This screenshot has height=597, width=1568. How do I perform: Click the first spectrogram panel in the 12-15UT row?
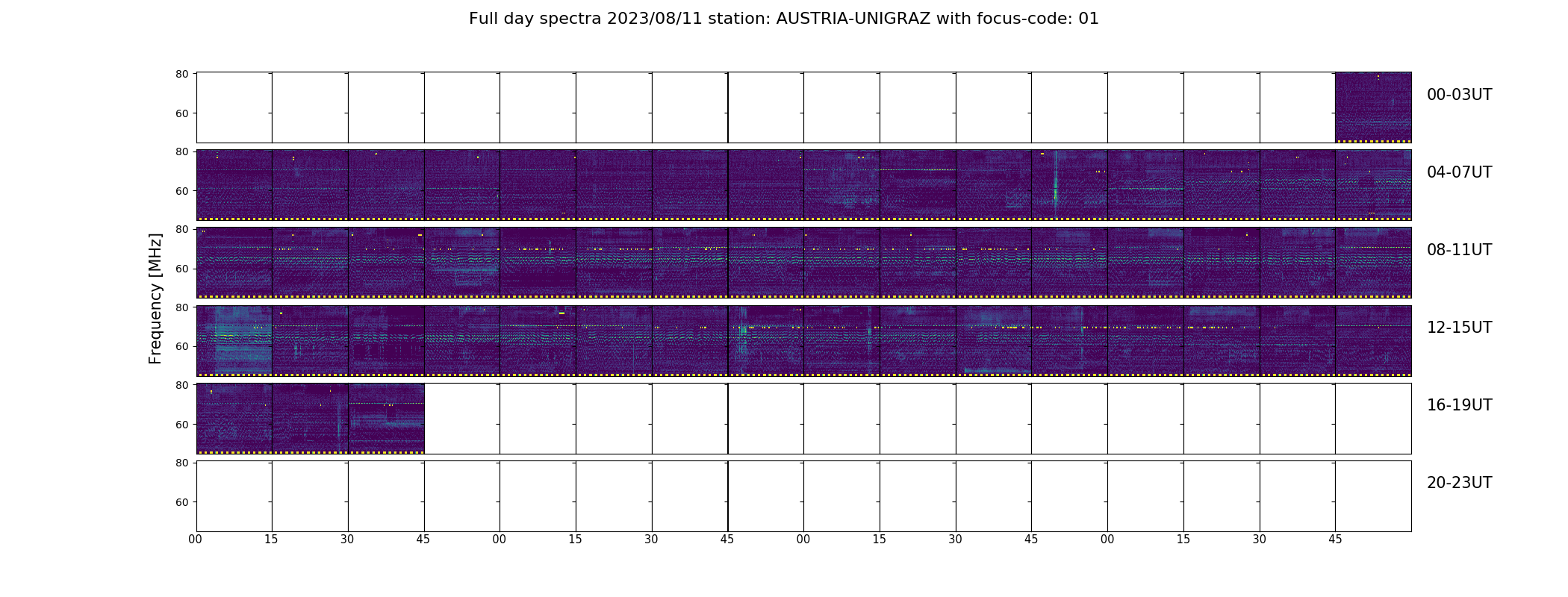(x=234, y=341)
